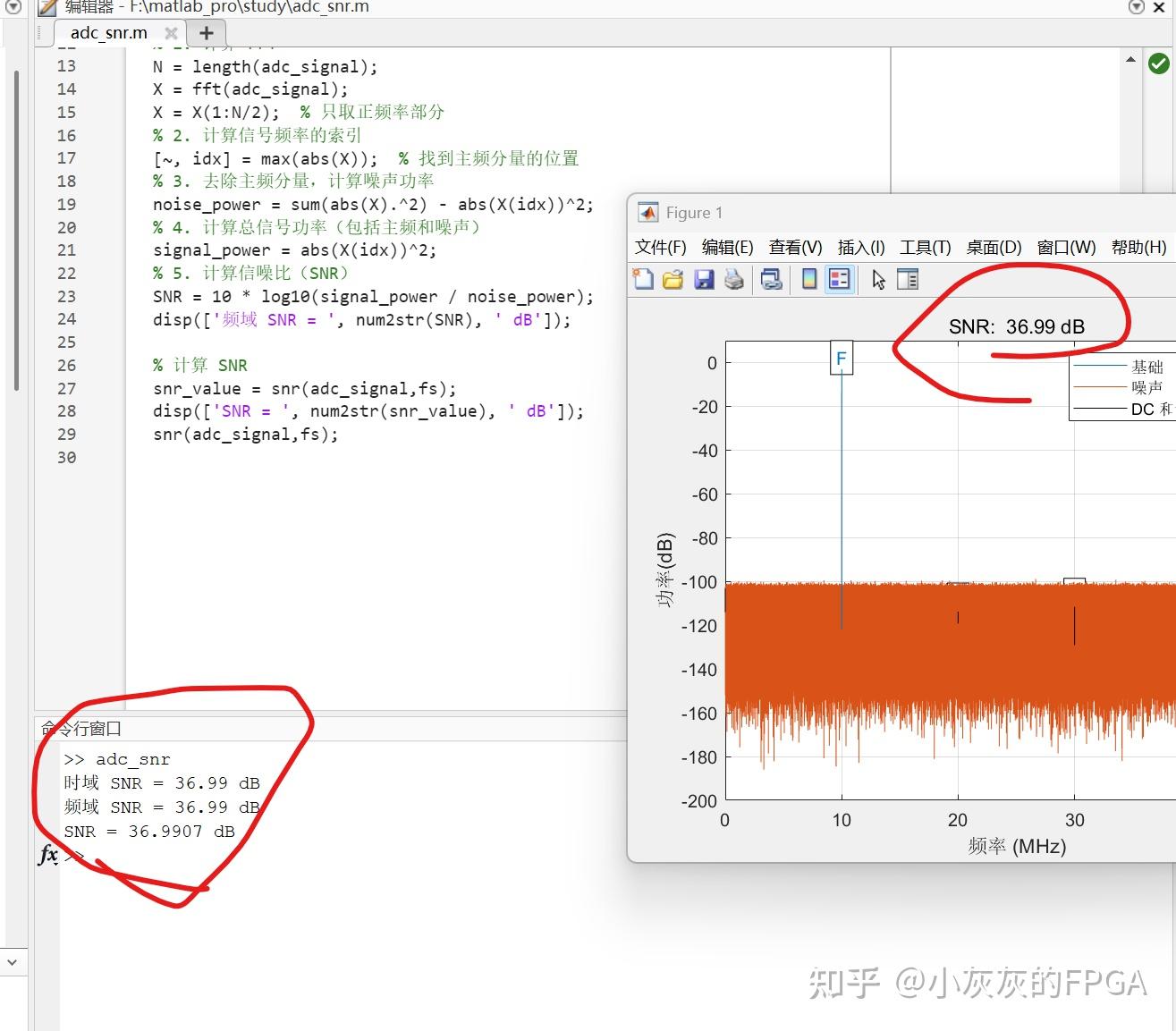Click the y-axis label '功率(dB)'
This screenshot has height=1031, width=1176.
pyautogui.click(x=665, y=570)
